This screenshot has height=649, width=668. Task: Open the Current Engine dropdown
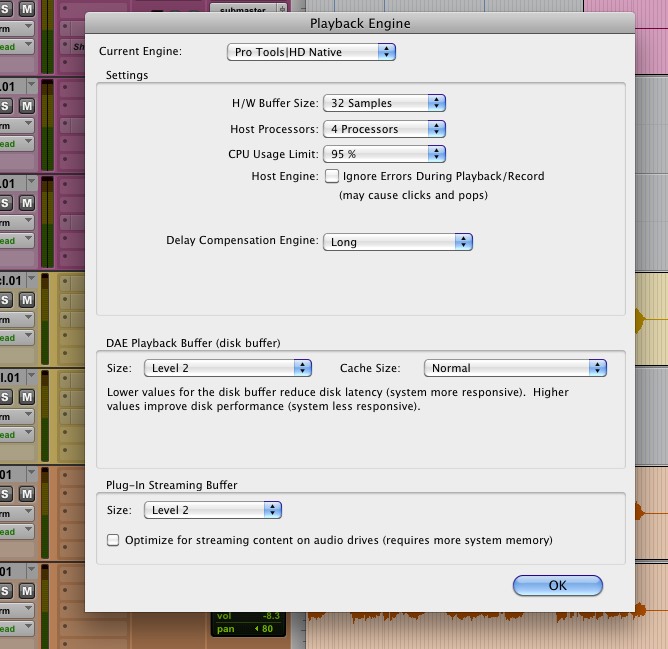[x=311, y=52]
